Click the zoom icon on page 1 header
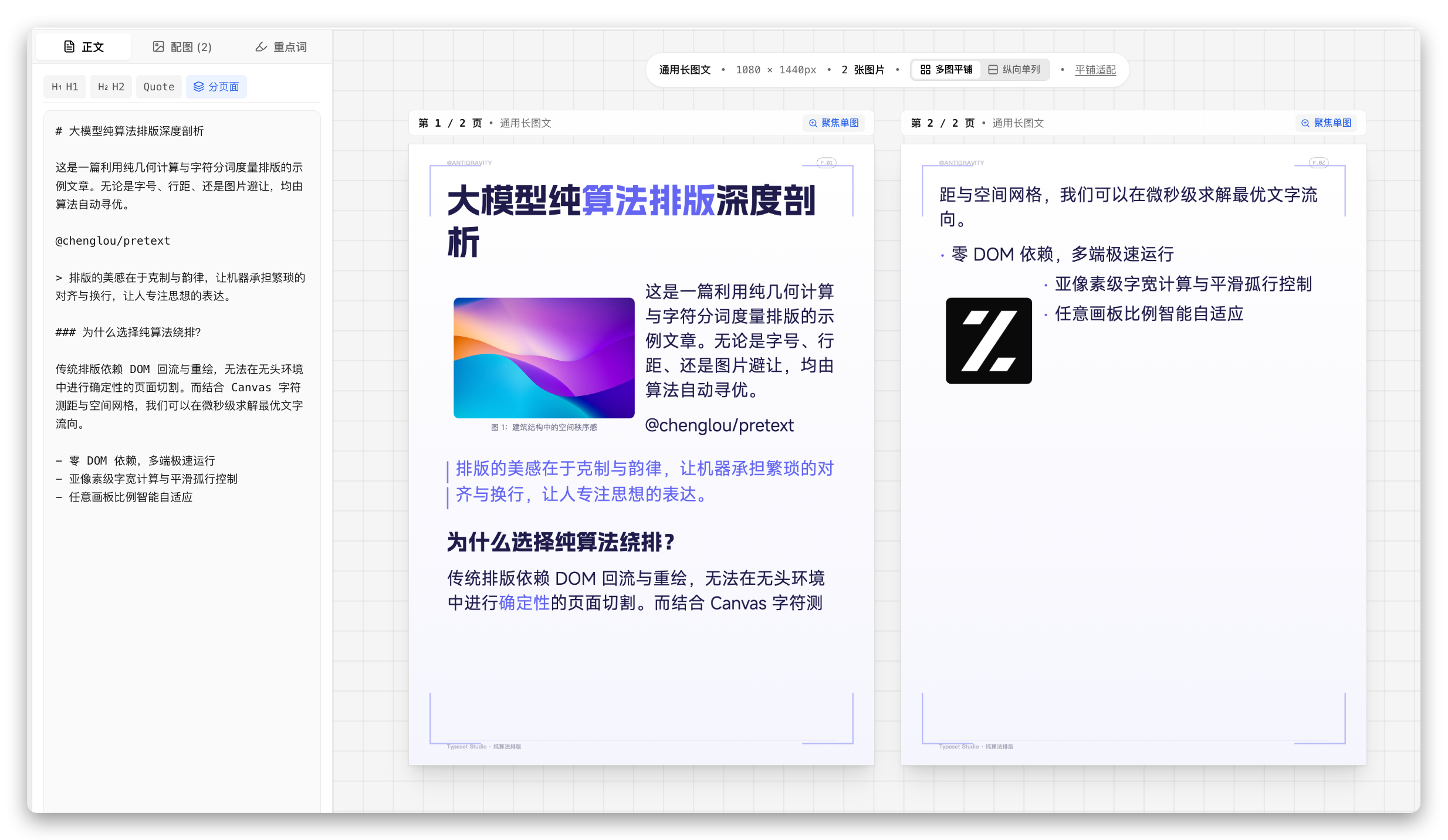 [813, 123]
